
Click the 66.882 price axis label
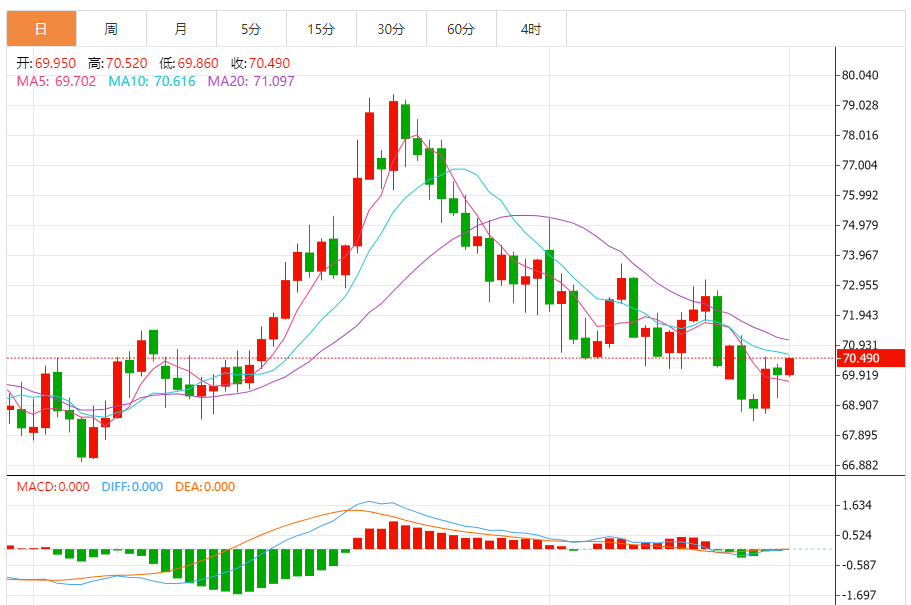coord(860,465)
